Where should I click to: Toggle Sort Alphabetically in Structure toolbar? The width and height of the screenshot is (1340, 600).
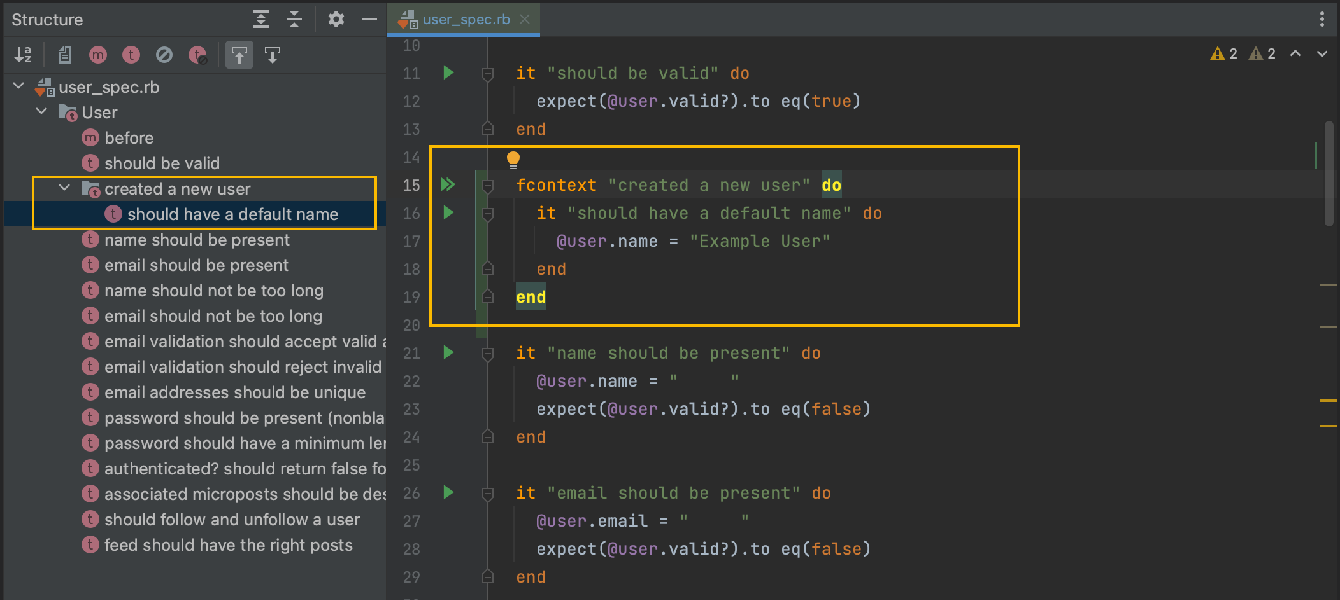(x=23, y=55)
